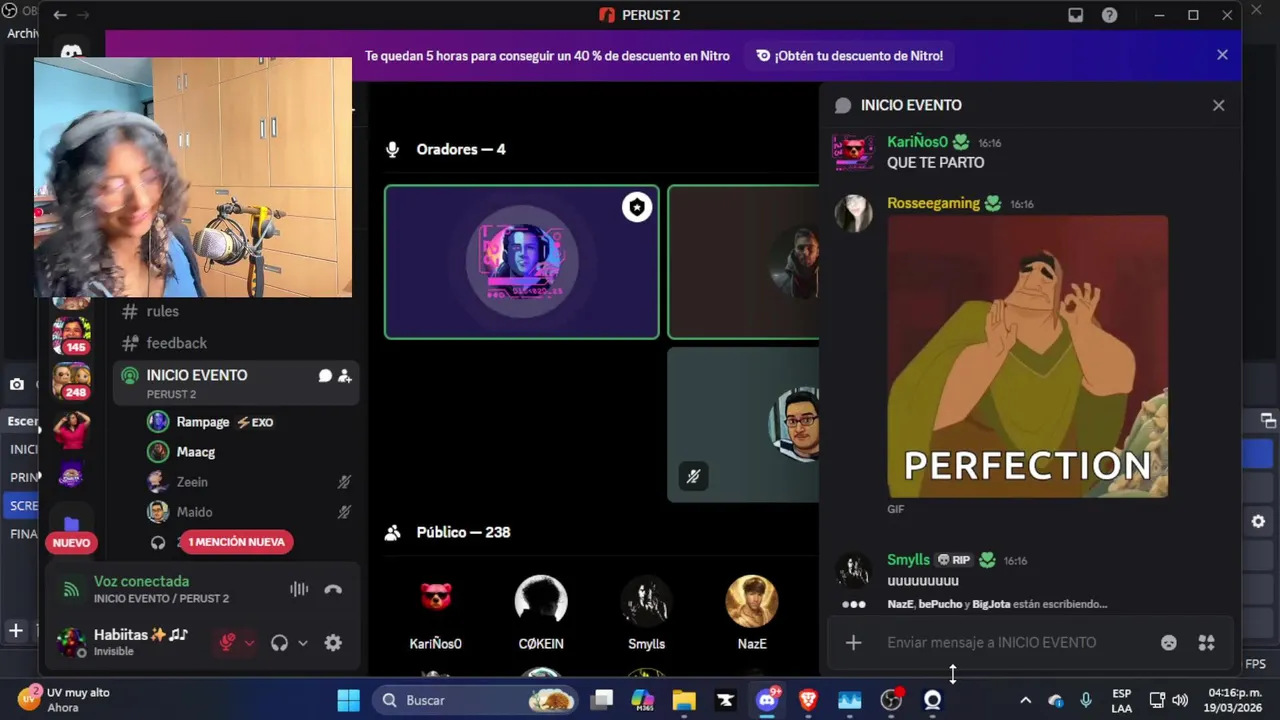Image resolution: width=1280 pixels, height=720 pixels.
Task: Open Windows Start menu
Action: [x=348, y=700]
